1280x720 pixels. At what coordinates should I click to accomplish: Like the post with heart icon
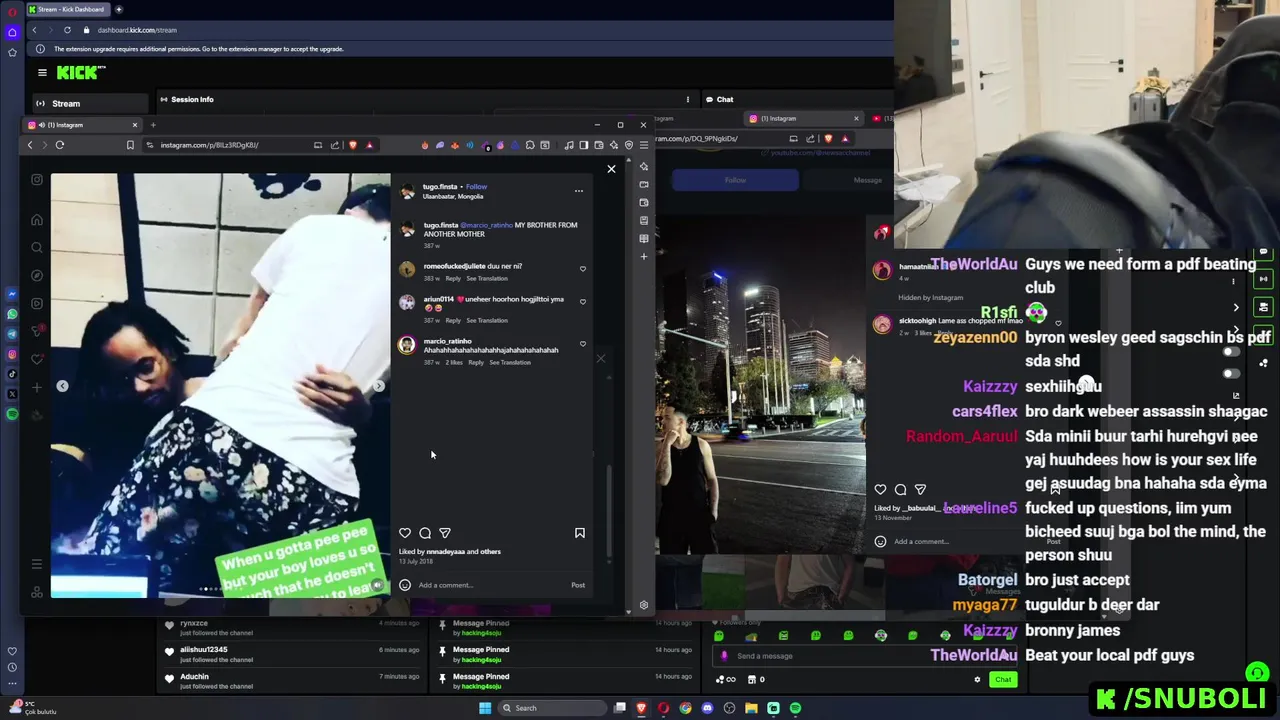click(x=405, y=533)
